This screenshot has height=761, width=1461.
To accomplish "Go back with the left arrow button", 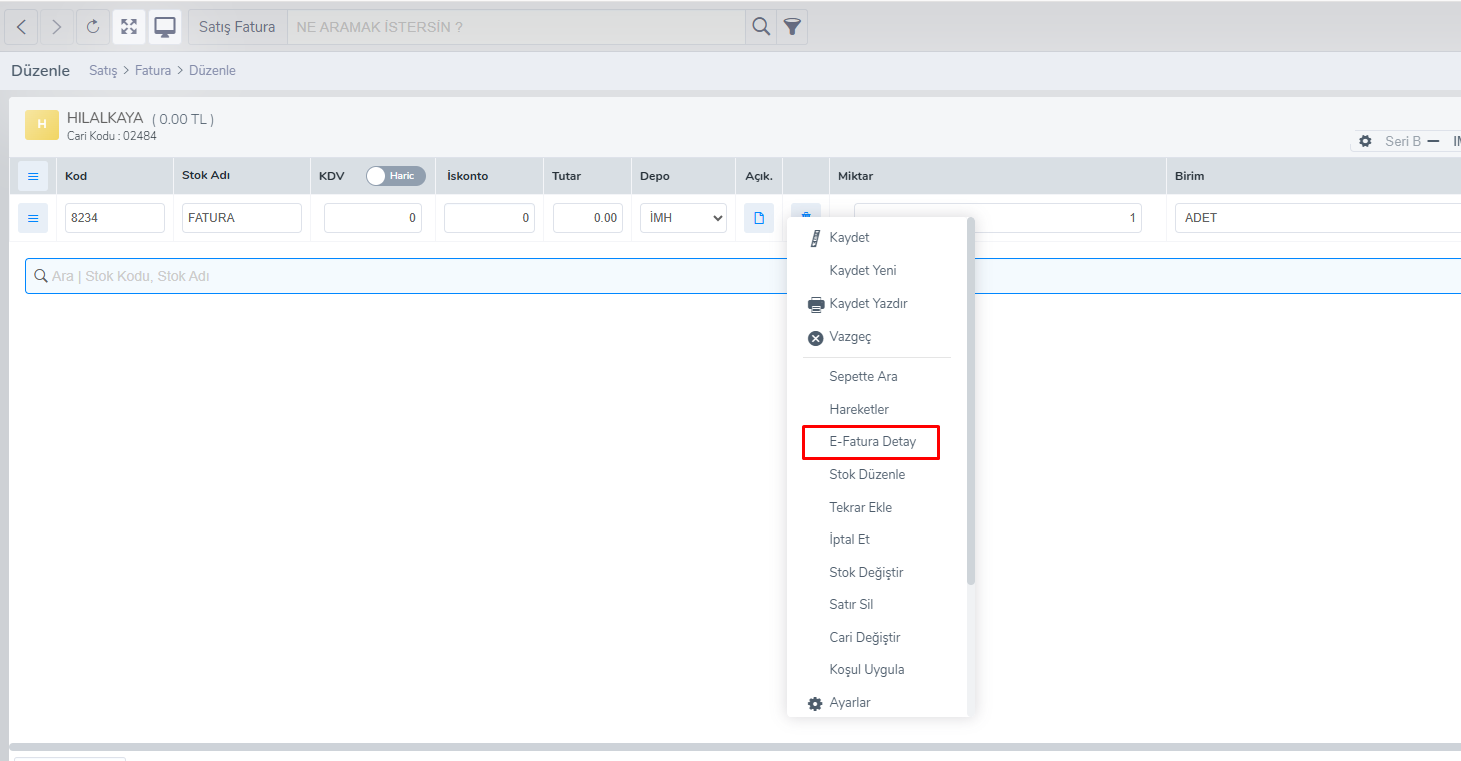I will coord(21,27).
